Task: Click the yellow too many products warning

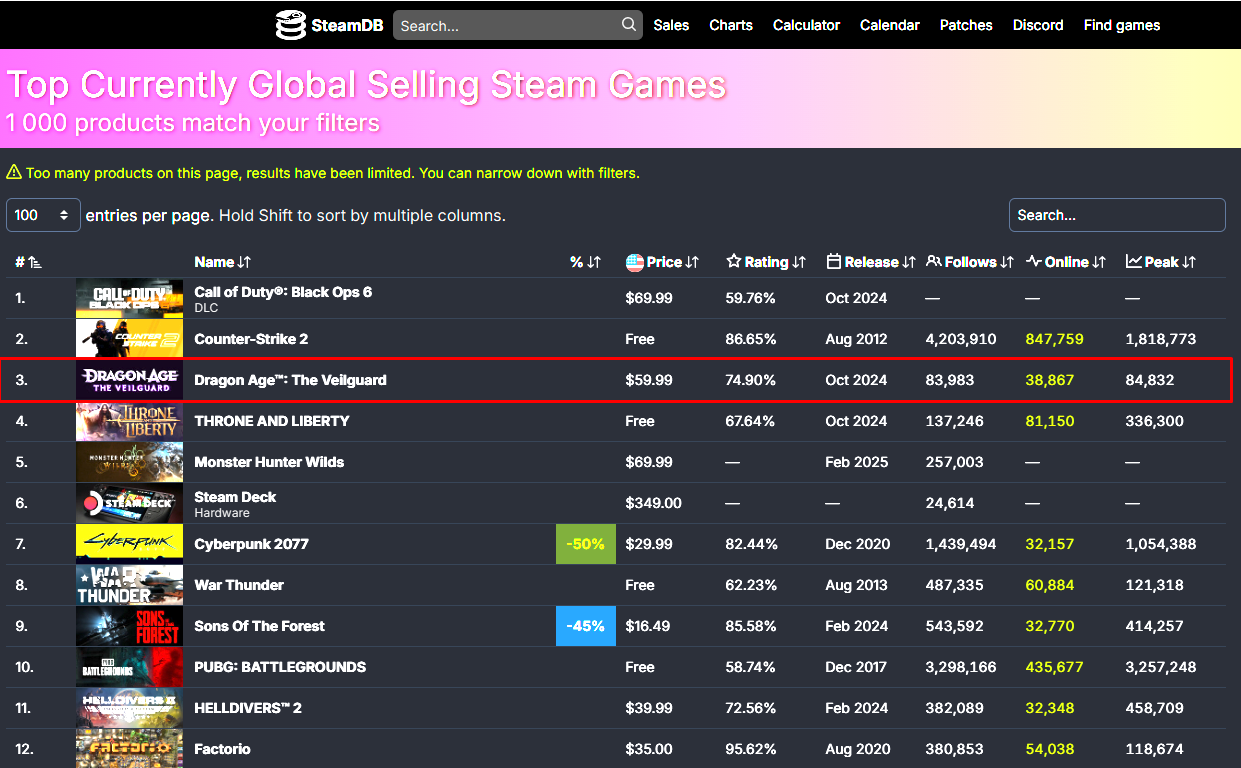Action: [x=323, y=173]
